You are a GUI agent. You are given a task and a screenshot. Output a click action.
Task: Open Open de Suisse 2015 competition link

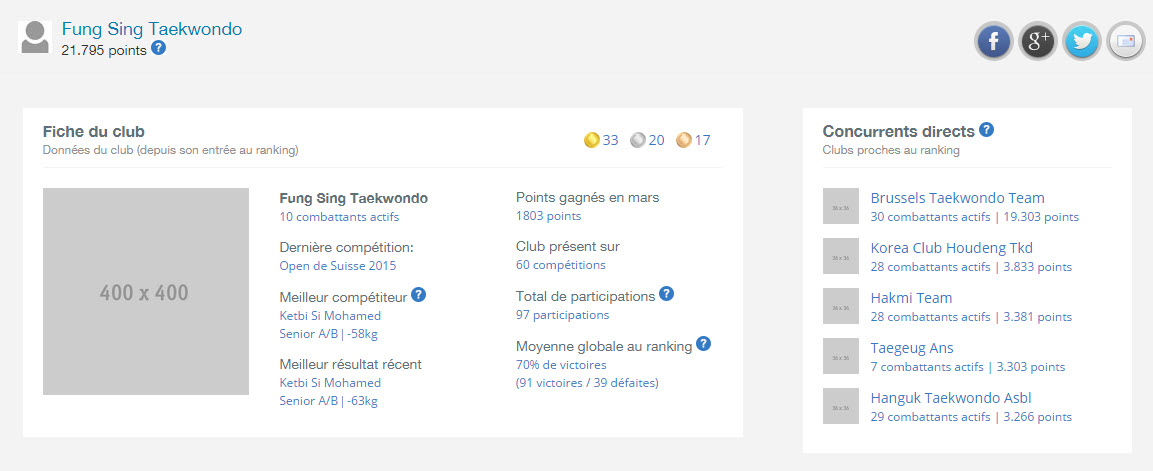(337, 266)
